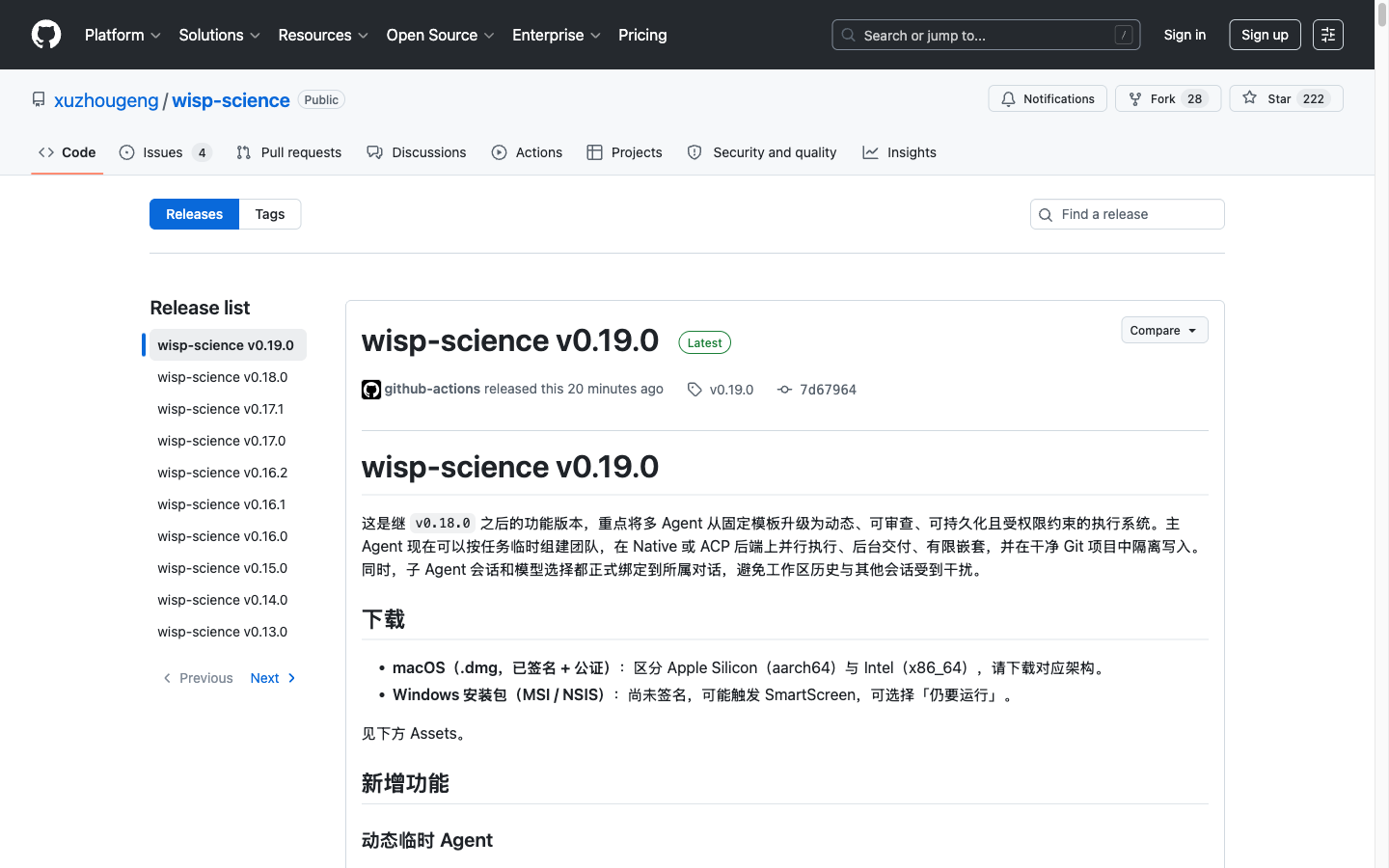
Task: Select wisp-science v0.18.0 in release list
Action: coord(228,377)
